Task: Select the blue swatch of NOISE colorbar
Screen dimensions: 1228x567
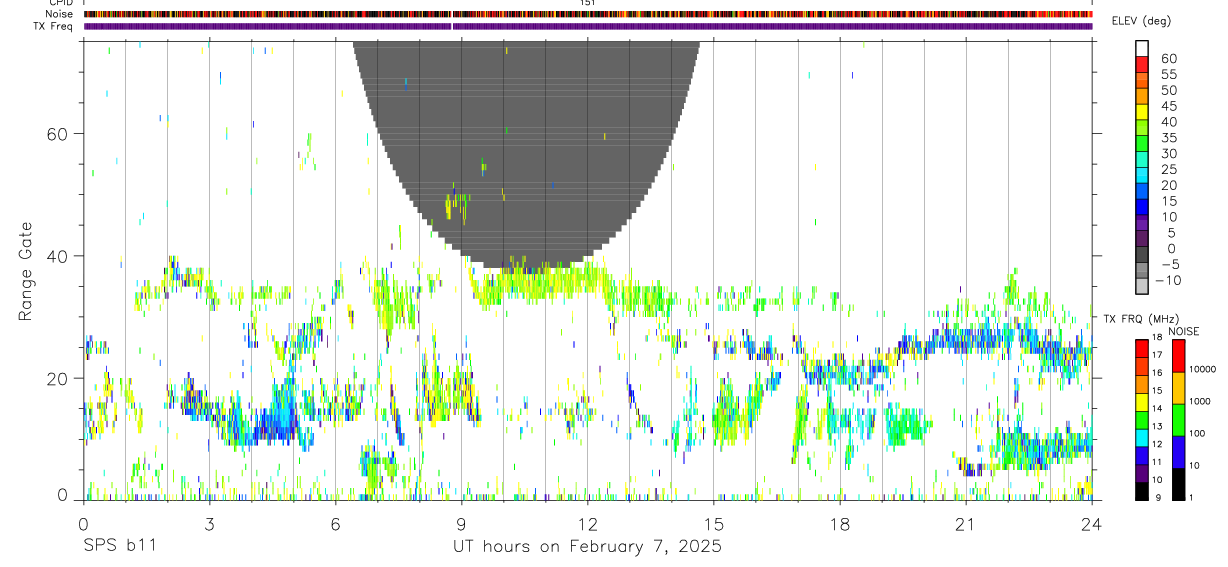Action: pos(1178,452)
